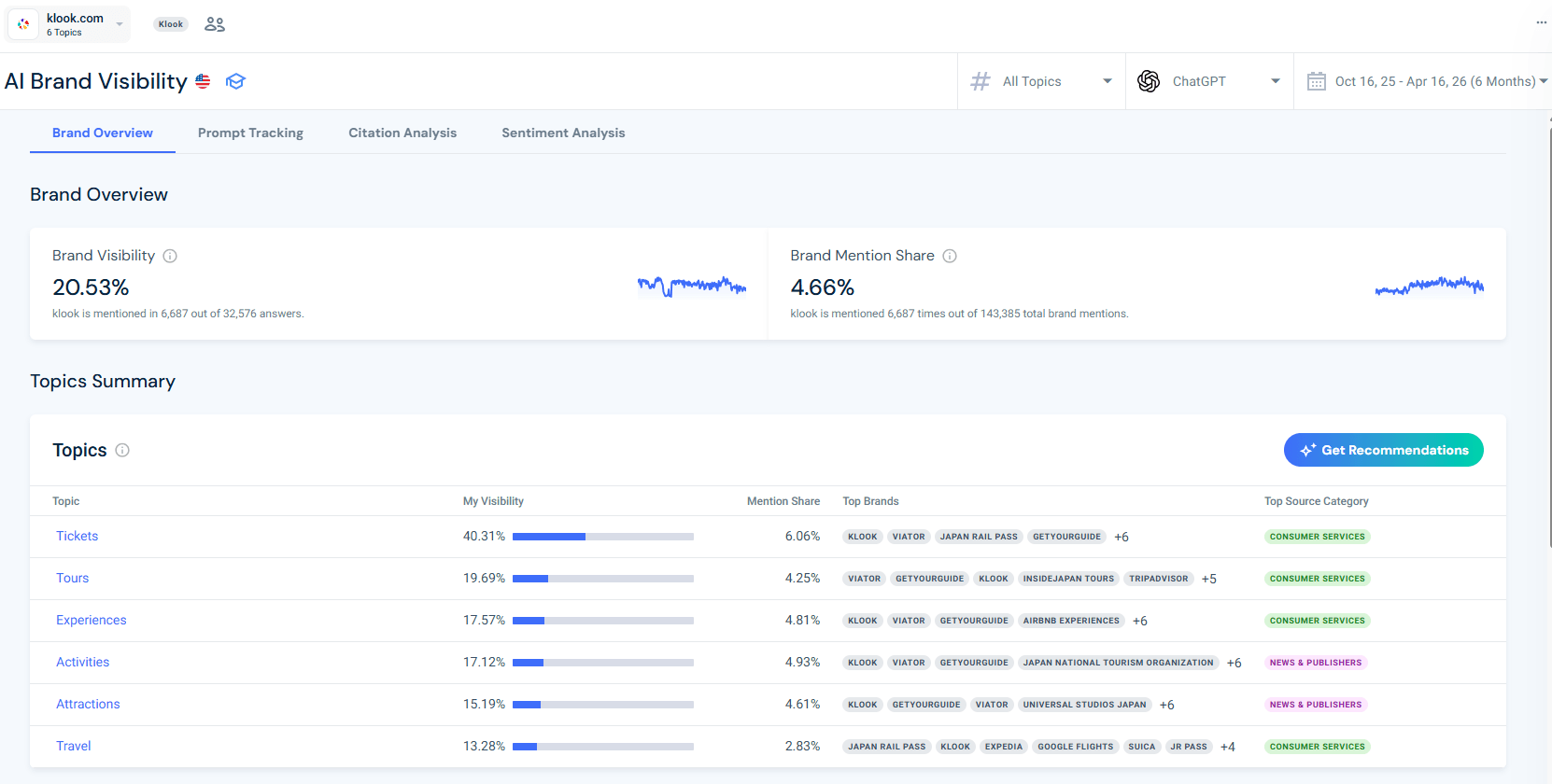Open the Activities topic link
The image size is (1552, 784).
coord(82,662)
